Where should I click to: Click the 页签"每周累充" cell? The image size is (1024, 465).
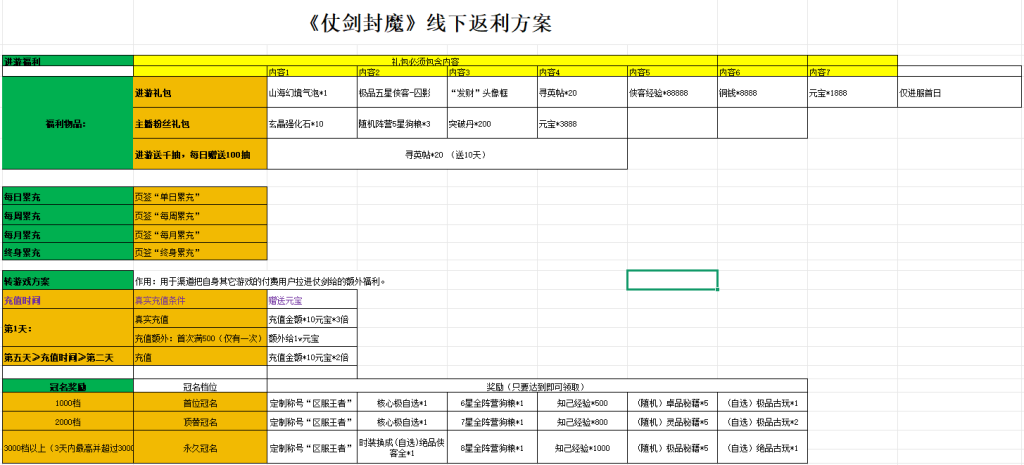pos(200,215)
